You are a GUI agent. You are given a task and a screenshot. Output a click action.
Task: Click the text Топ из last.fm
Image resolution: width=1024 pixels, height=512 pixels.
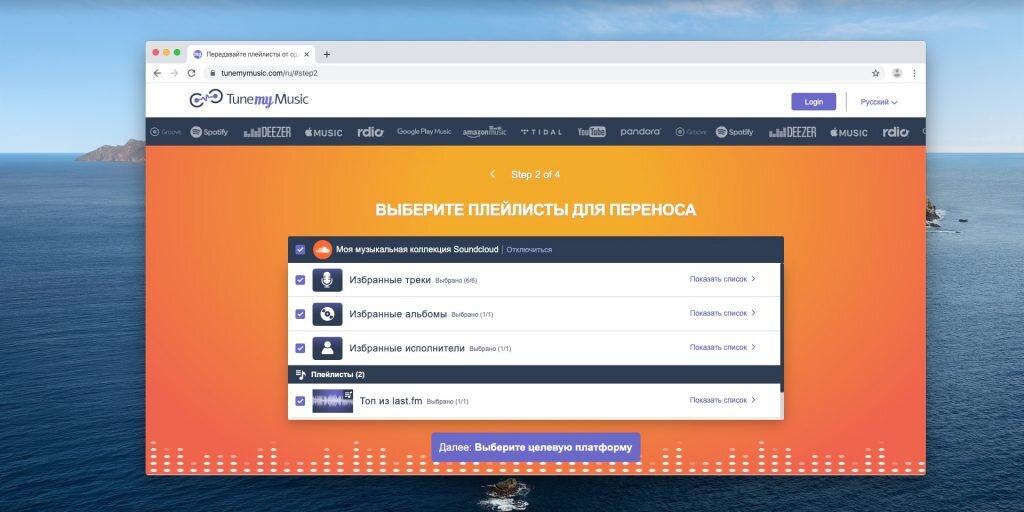[391, 401]
